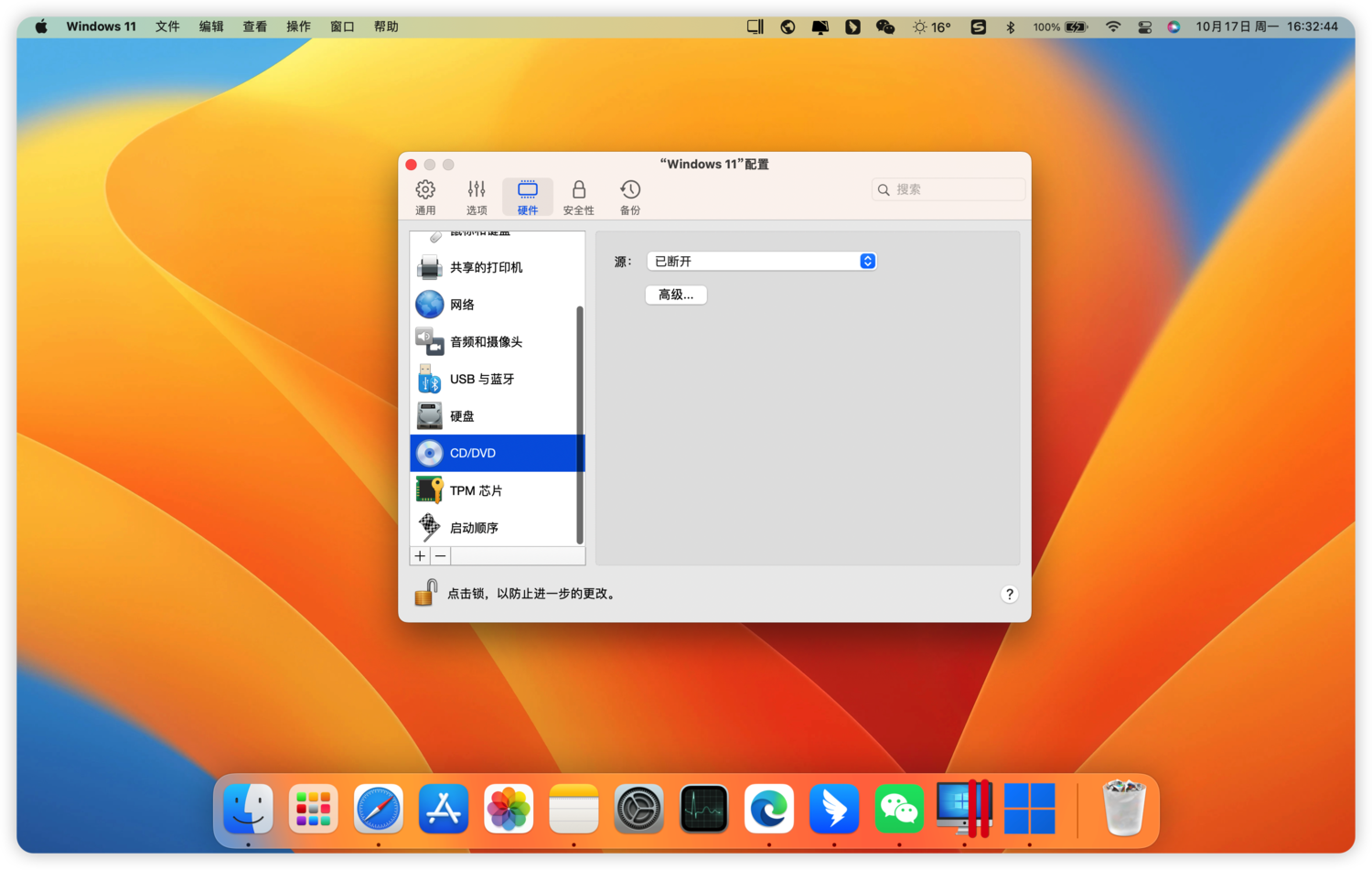Open the 操作 (Actions) menu
Screen dimensions: 1372x870
point(299,27)
